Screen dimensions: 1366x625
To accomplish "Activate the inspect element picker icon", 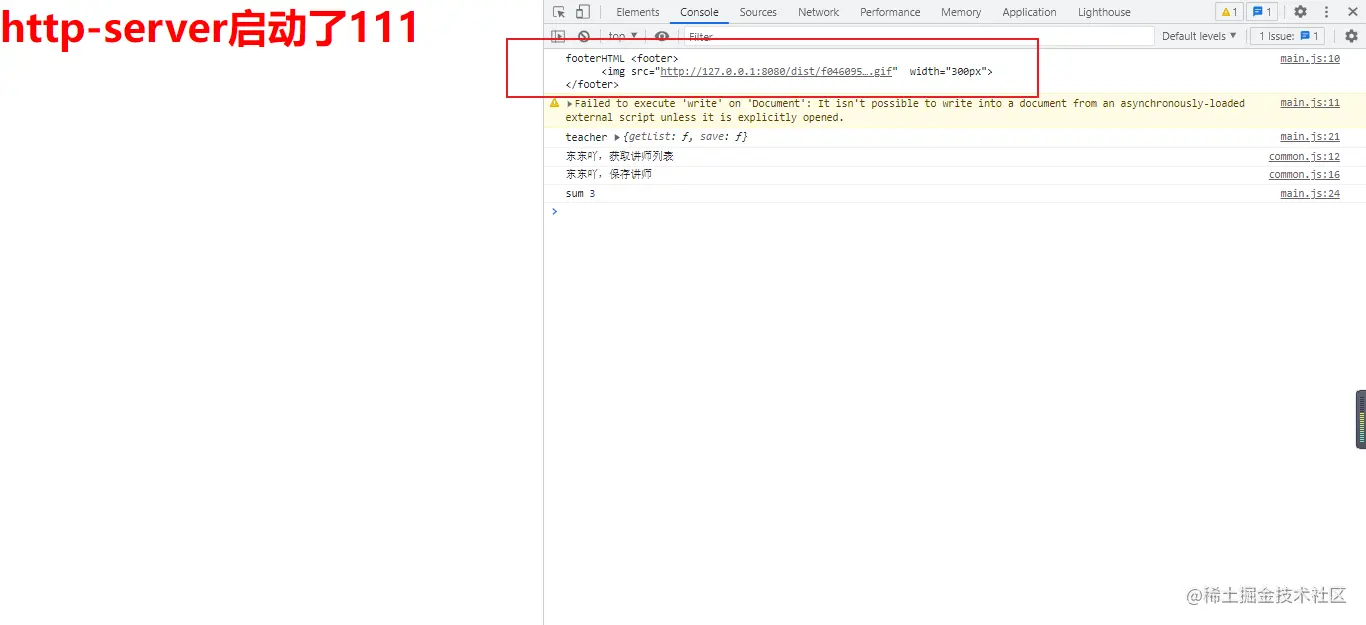I will [559, 12].
